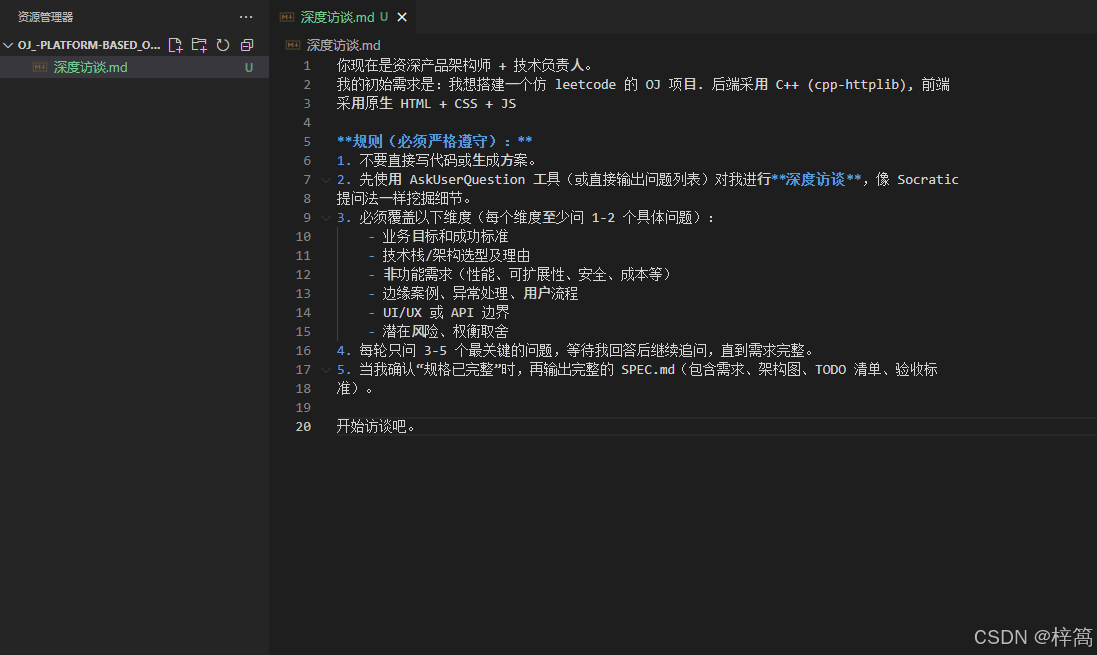
Task: Click the text '每轮只问 3-5 个最关键的问题'
Action: click(455, 350)
